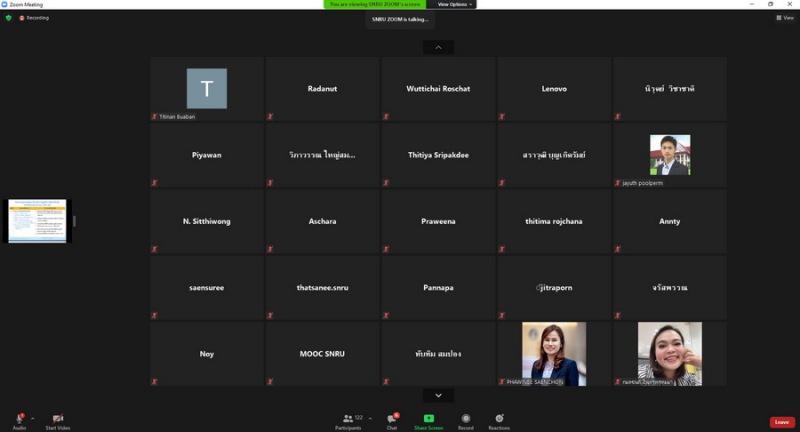The height and width of the screenshot is (432, 800).
Task: Click the red Leave button
Action: tap(782, 422)
